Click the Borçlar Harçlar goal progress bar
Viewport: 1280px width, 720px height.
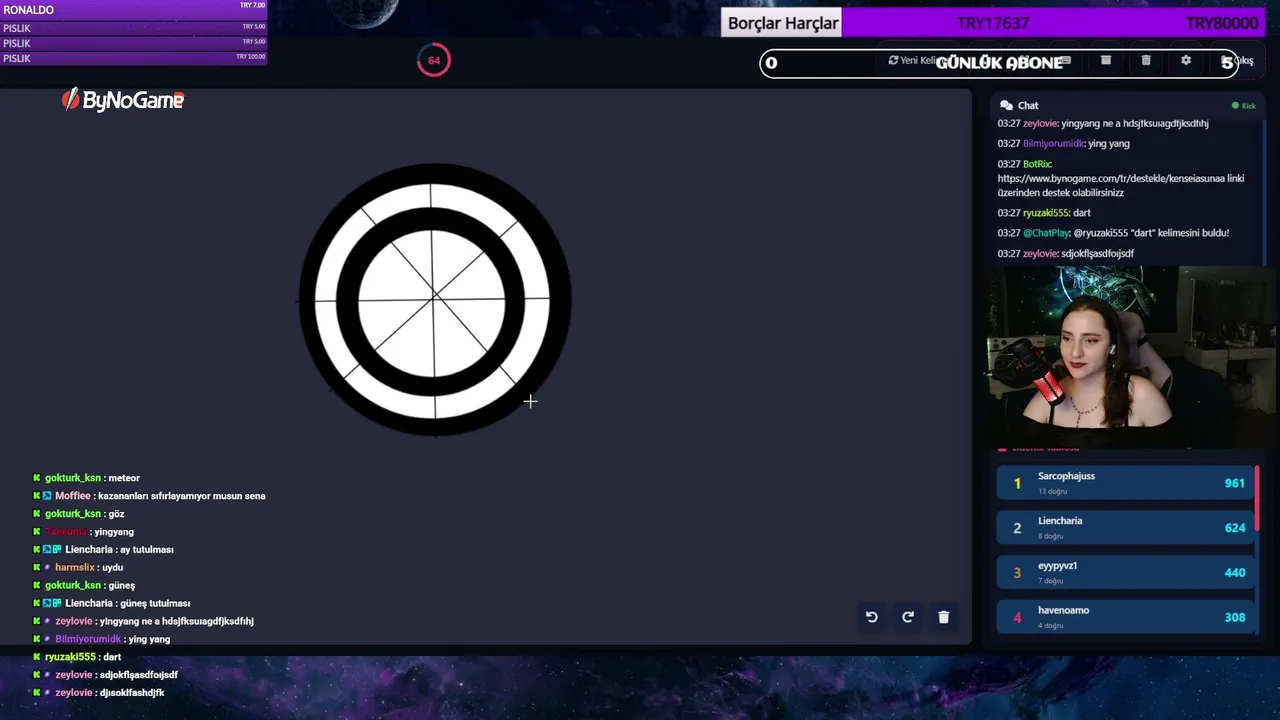click(995, 23)
